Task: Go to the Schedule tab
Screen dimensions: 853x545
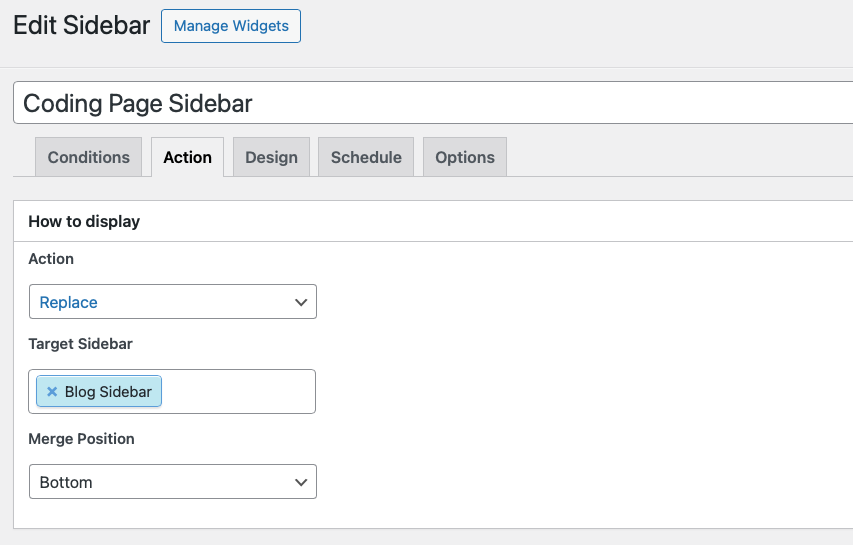Action: 366,157
